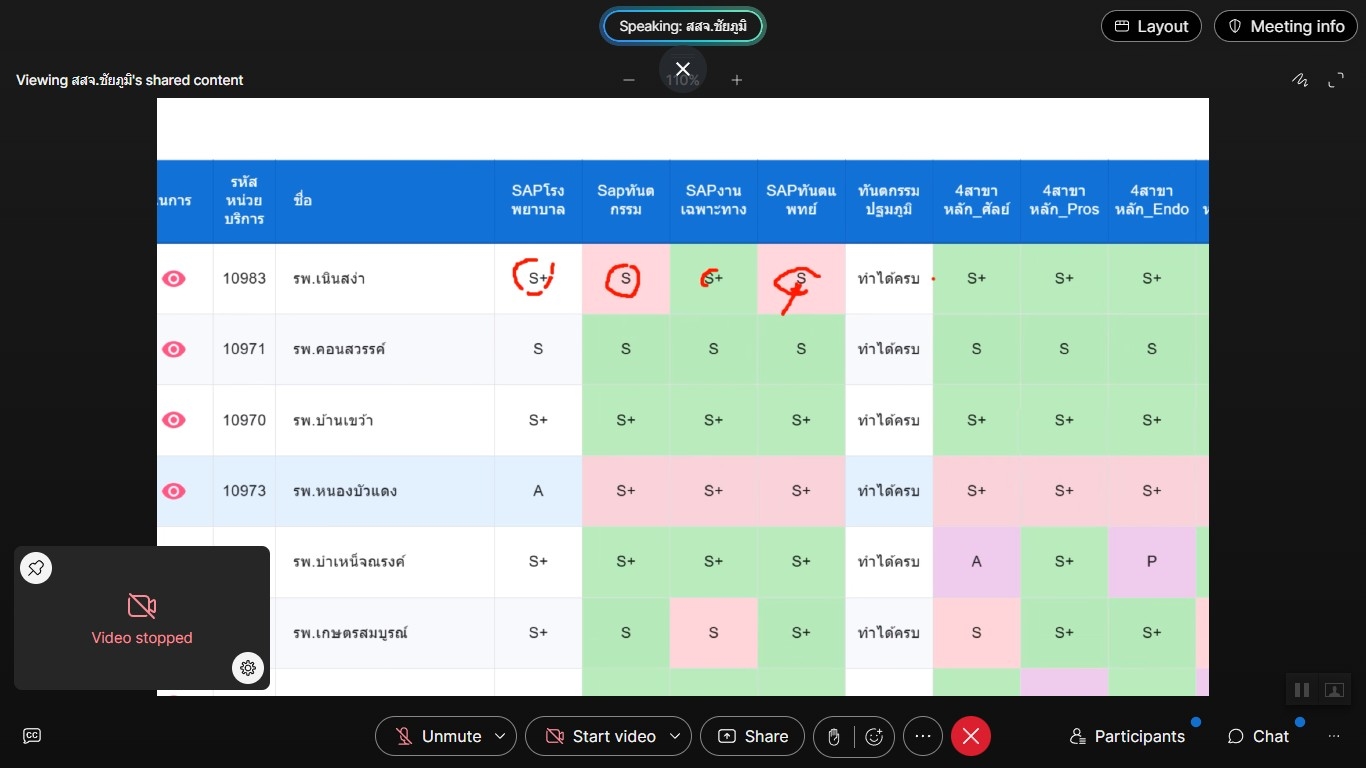Close the overlay X above zoom percentage
Viewport: 1366px width, 768px height.
[x=683, y=69]
